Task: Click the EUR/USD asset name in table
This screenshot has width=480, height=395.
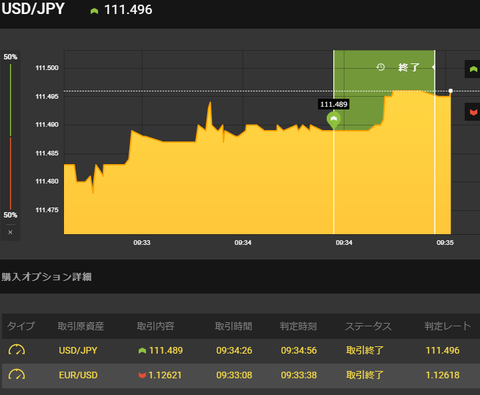Action: coord(78,375)
